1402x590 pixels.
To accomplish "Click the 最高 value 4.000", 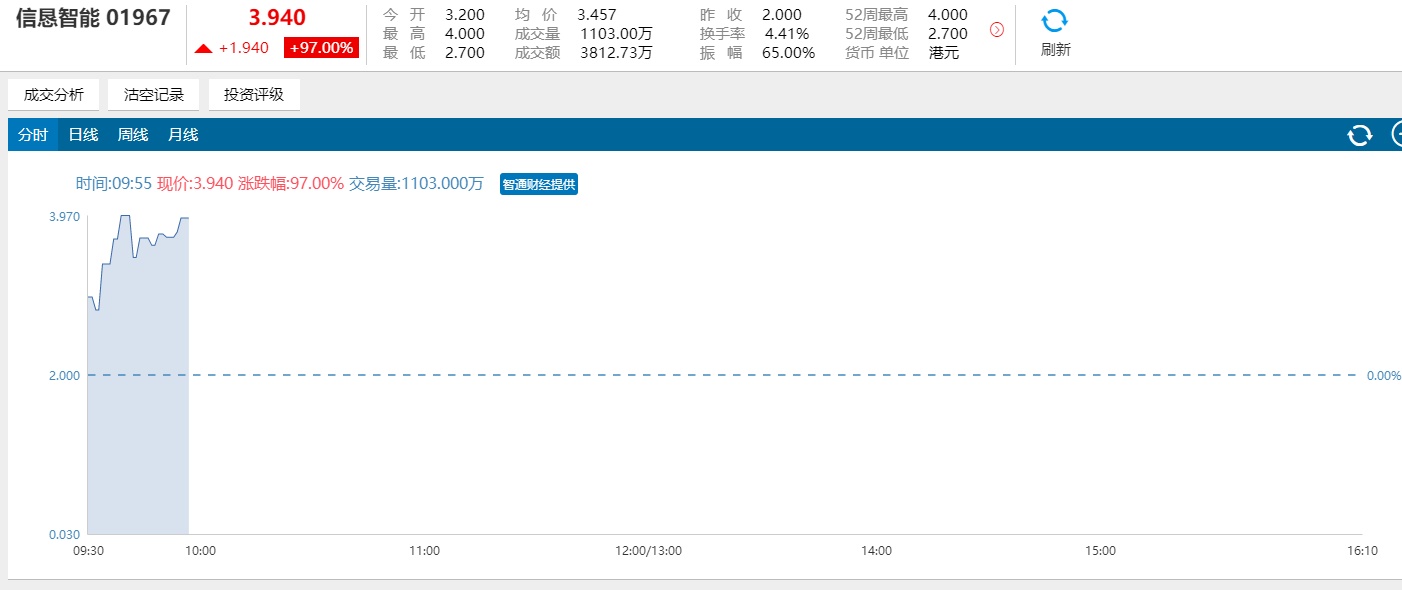I will pyautogui.click(x=465, y=34).
